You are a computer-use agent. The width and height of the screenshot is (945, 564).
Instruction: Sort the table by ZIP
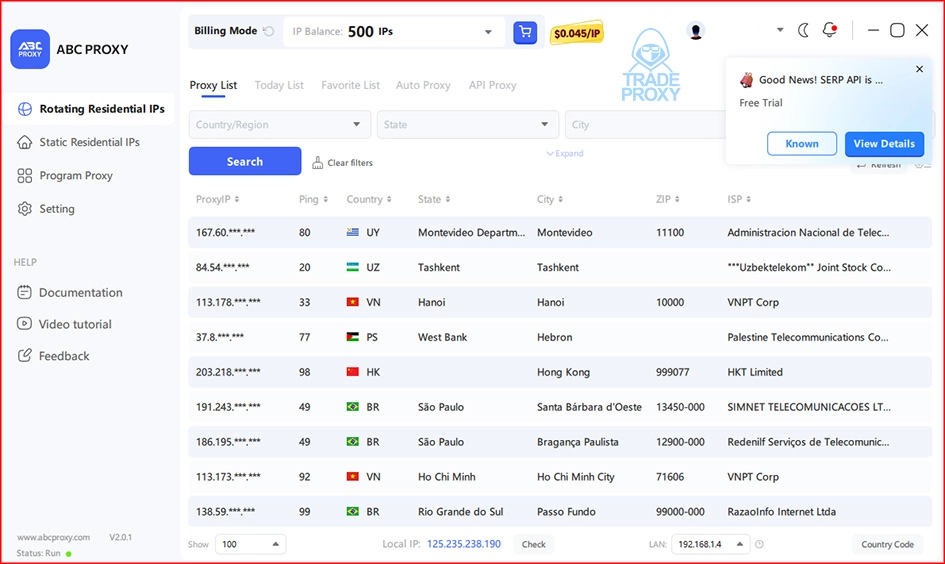point(667,199)
